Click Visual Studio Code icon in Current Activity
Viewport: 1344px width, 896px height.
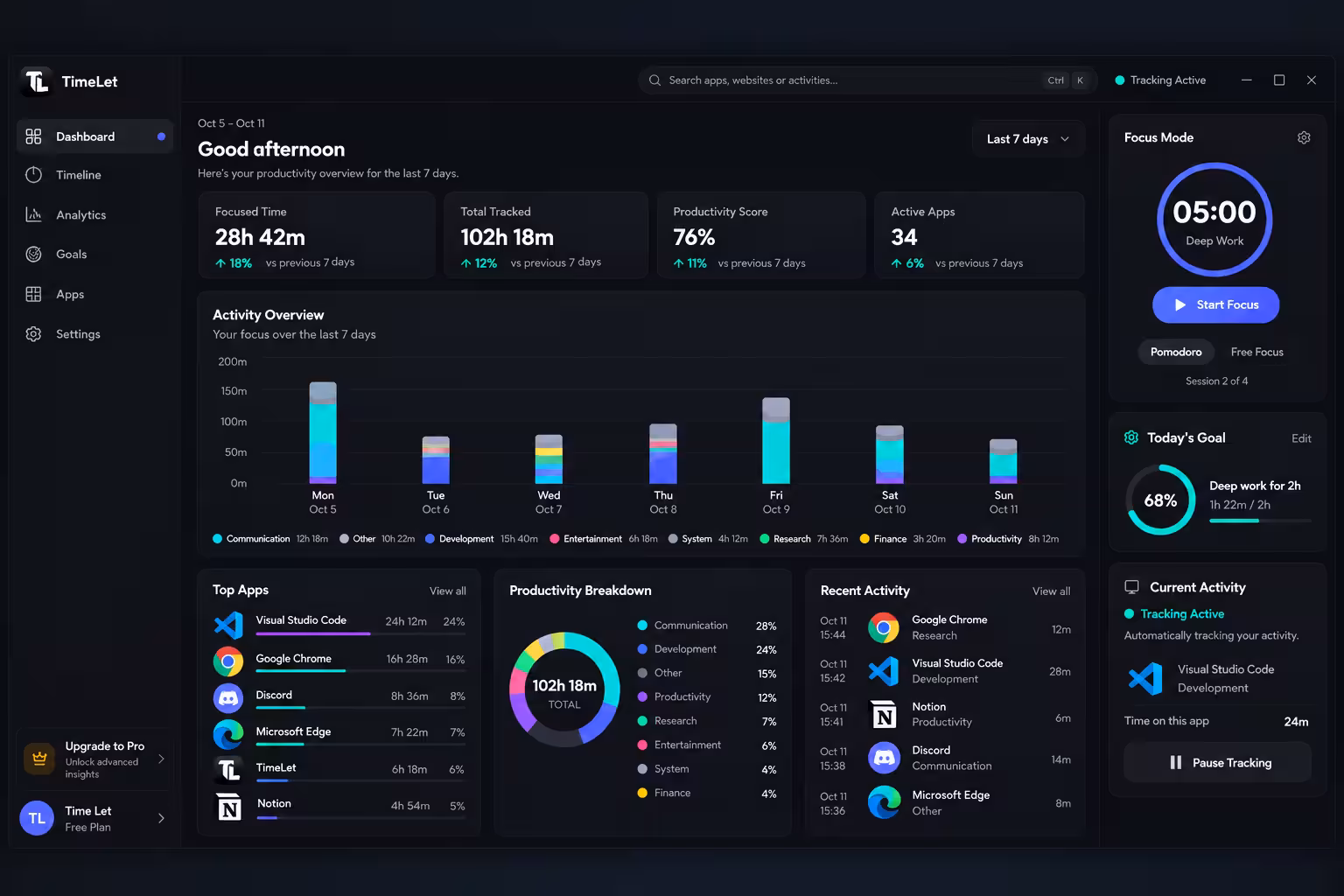pyautogui.click(x=1145, y=678)
